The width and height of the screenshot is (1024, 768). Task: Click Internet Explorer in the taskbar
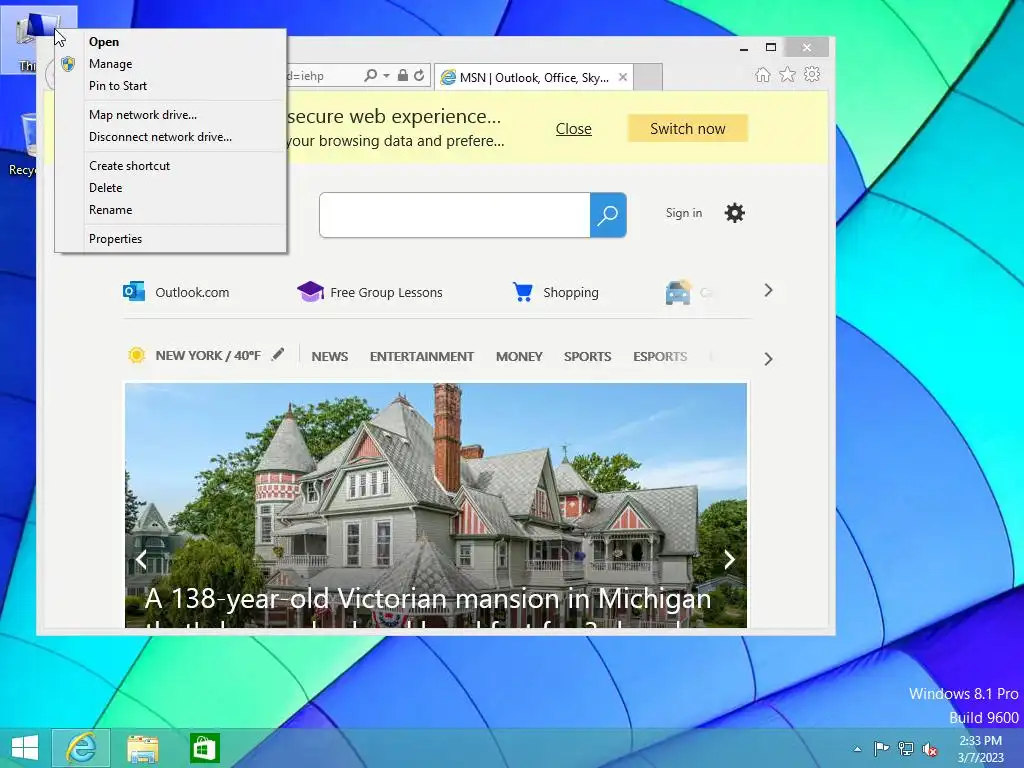point(81,748)
